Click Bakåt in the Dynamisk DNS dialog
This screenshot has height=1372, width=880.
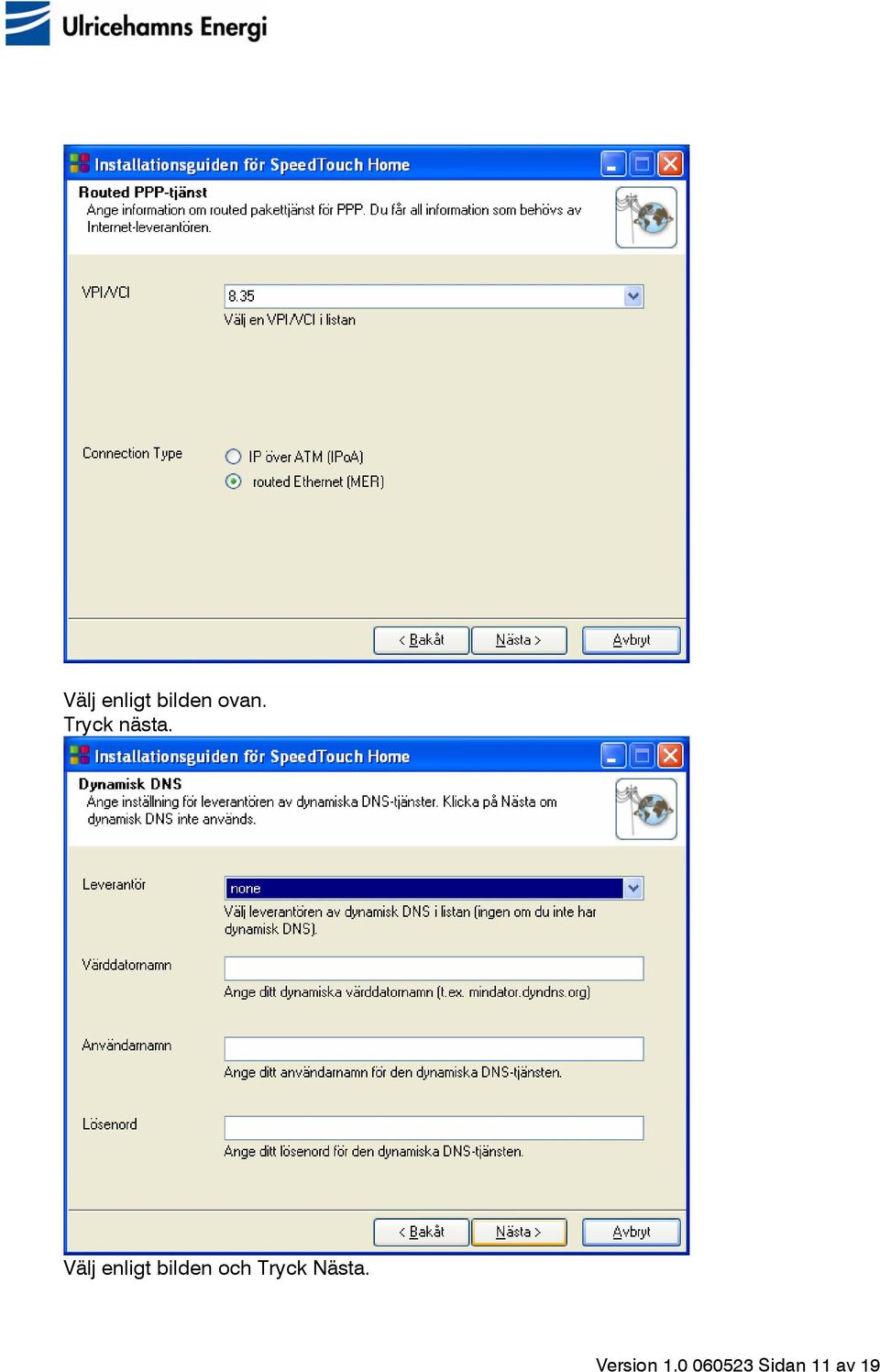click(422, 1232)
